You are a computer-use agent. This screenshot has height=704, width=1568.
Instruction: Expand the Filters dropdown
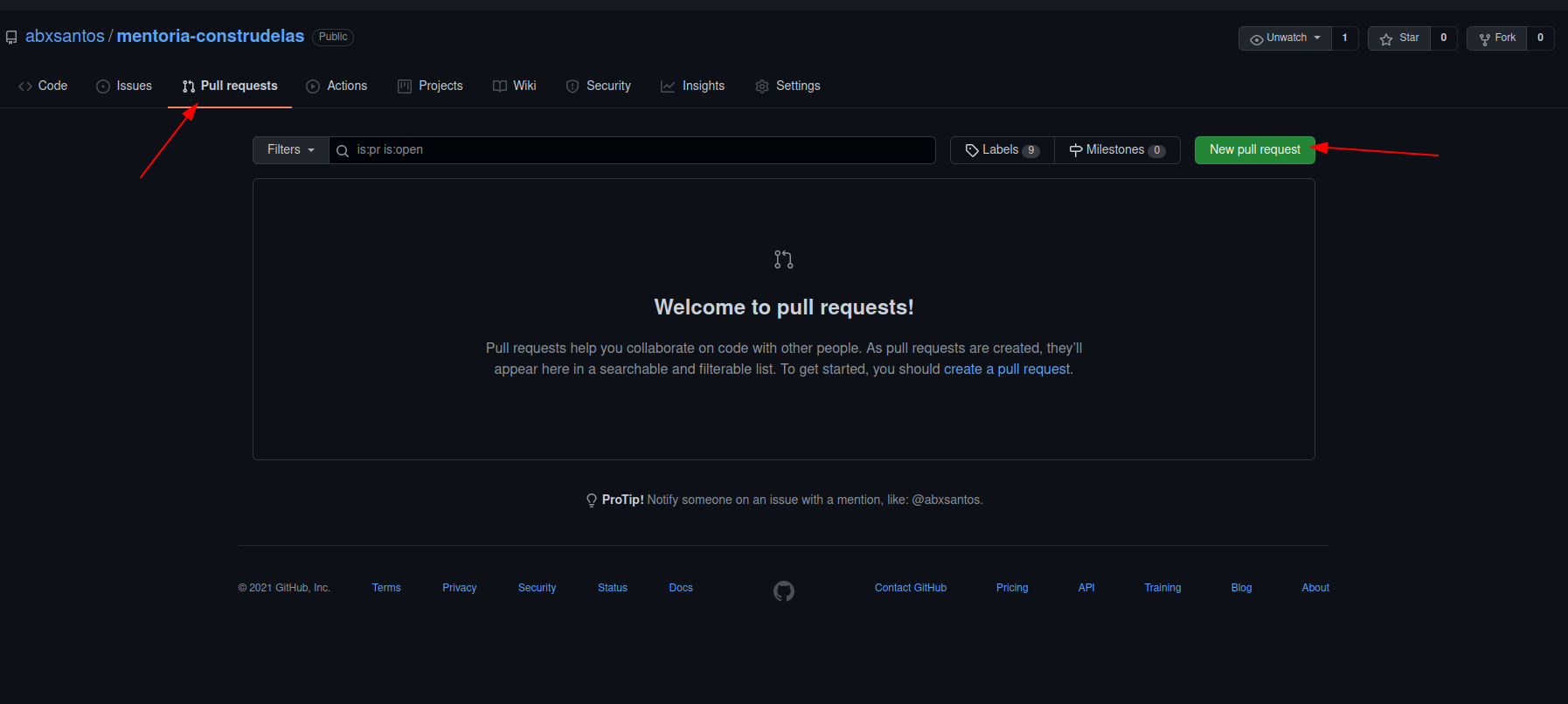tap(291, 149)
